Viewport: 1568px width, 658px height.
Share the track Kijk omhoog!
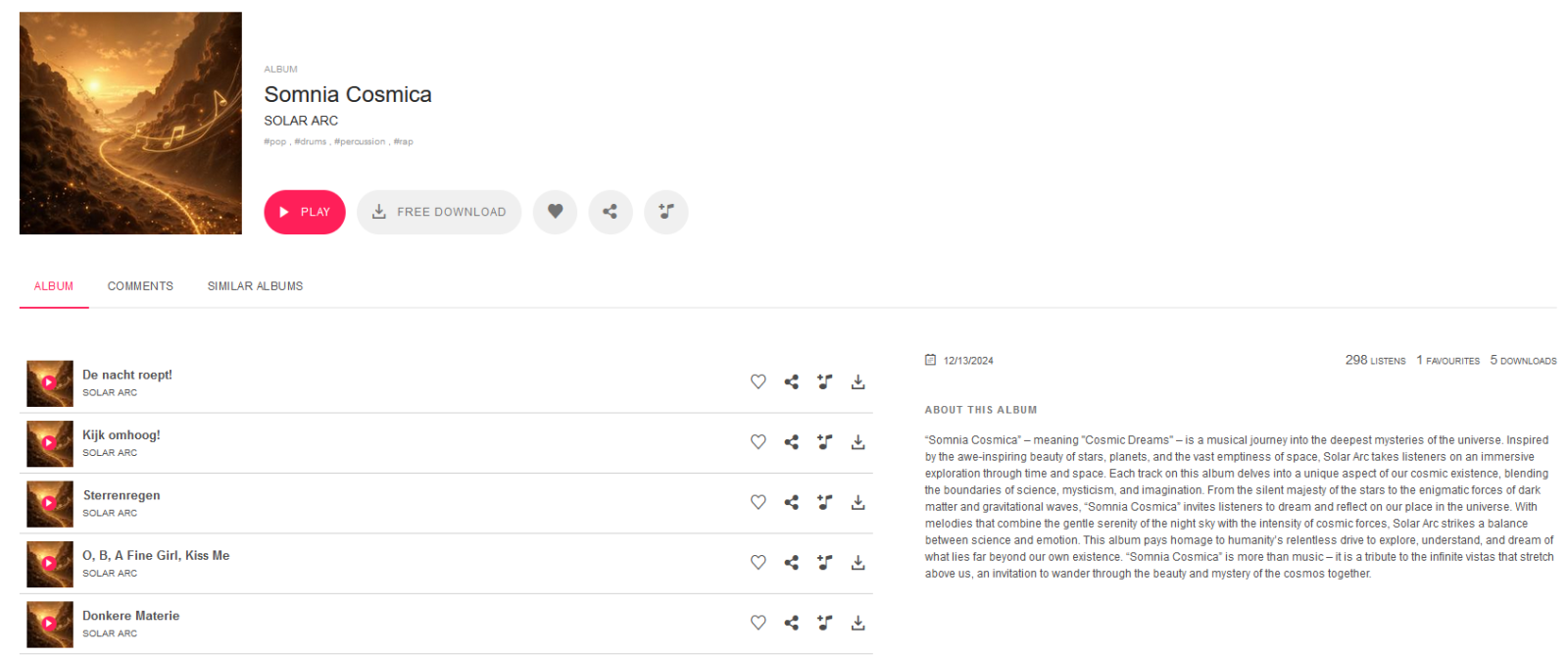[791, 442]
